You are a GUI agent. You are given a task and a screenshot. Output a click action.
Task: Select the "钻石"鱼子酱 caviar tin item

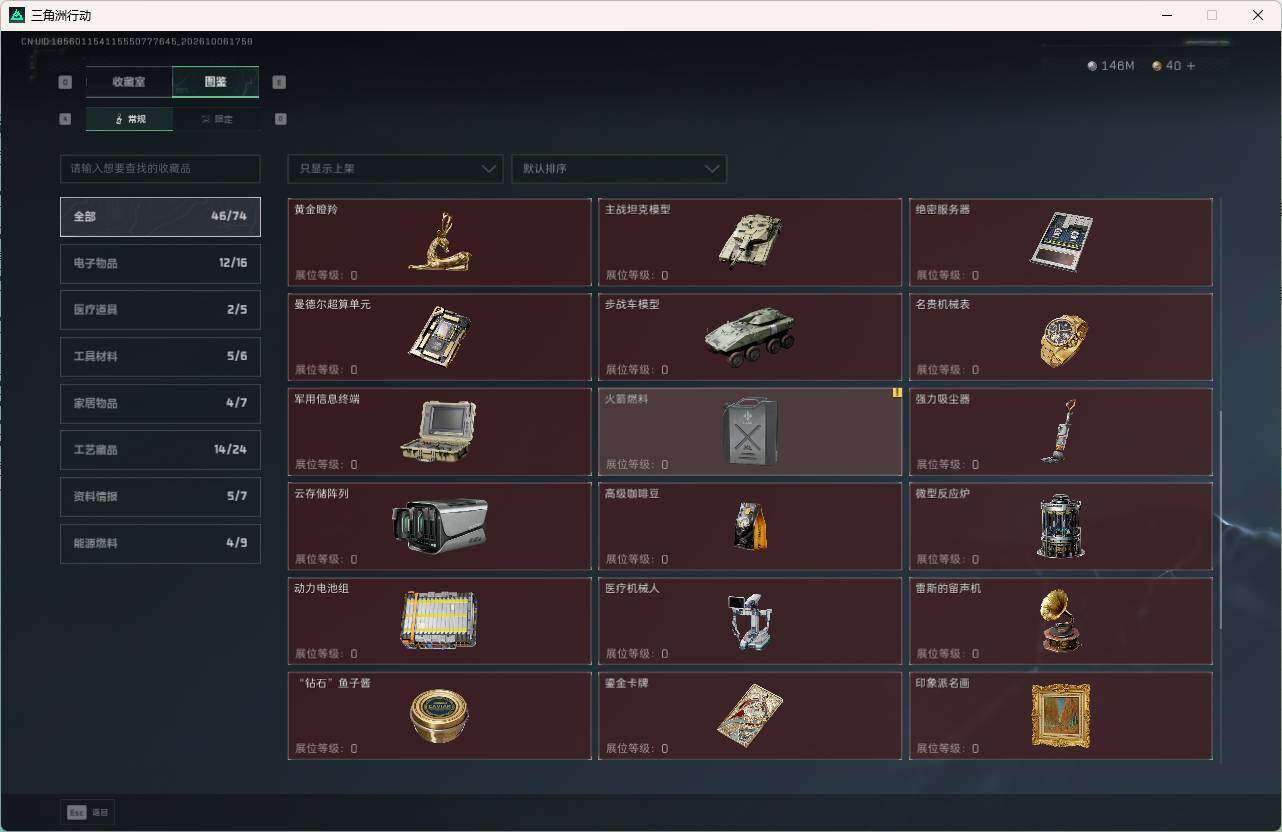439,716
